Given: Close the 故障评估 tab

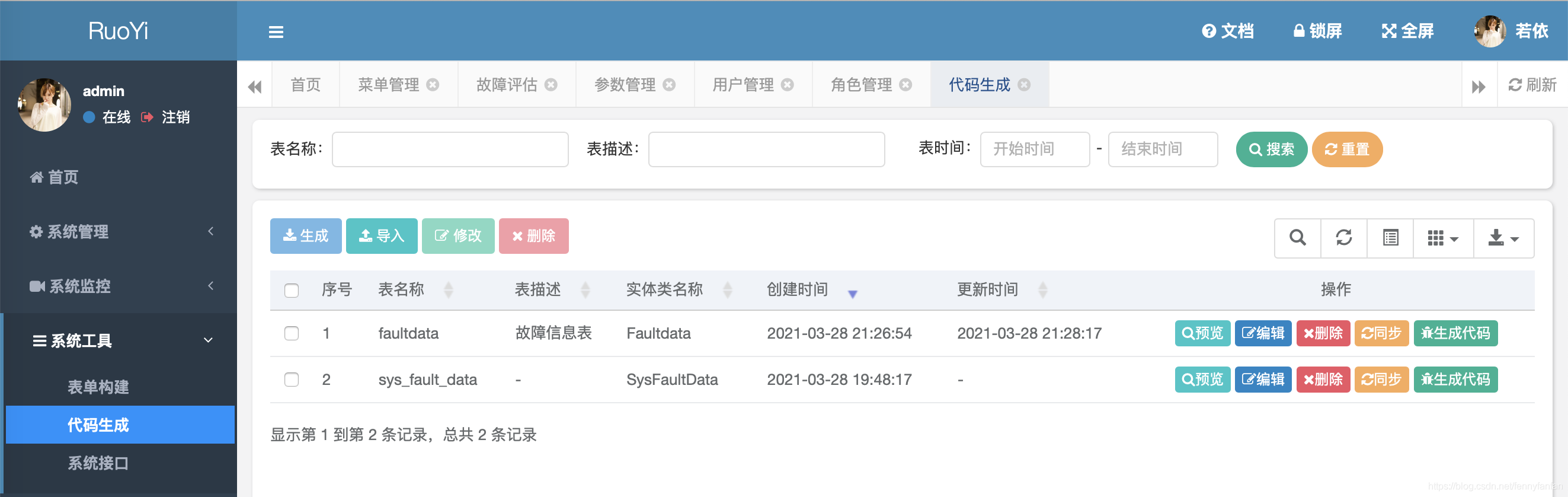Looking at the screenshot, I should pyautogui.click(x=551, y=85).
